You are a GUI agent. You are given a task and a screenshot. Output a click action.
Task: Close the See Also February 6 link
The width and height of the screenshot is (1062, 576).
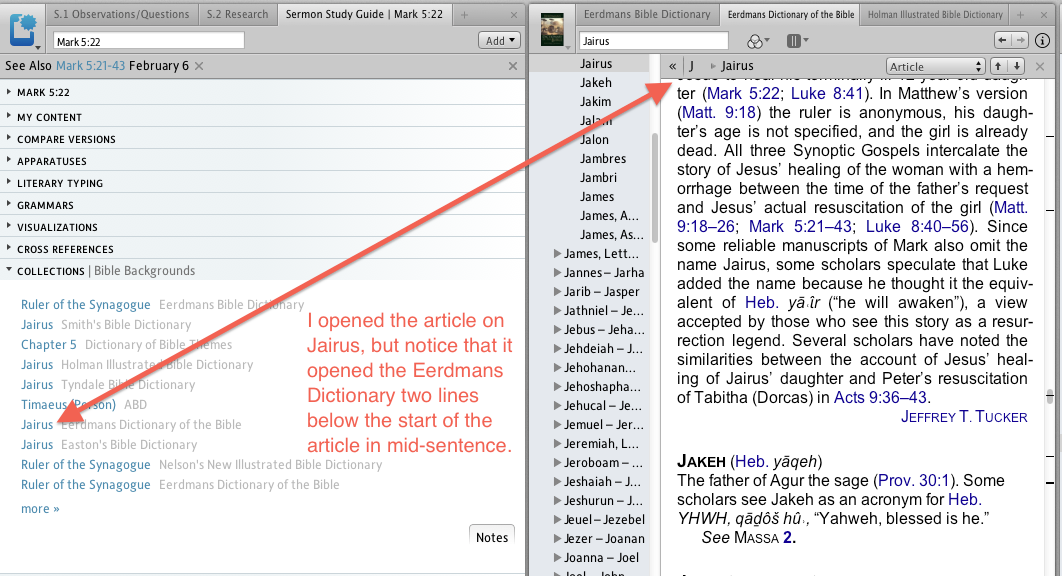tap(199, 66)
